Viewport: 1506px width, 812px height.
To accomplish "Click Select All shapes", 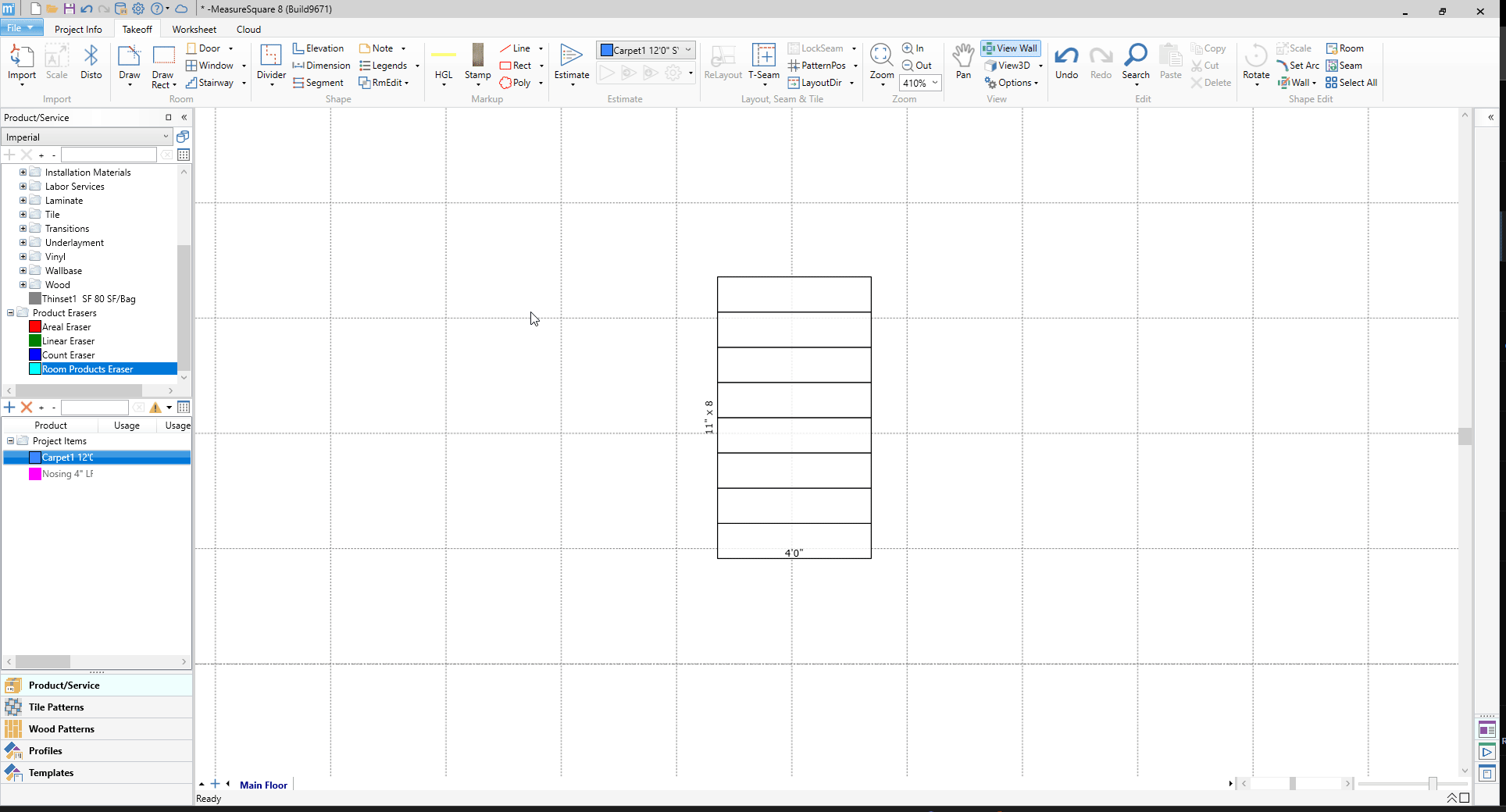I will pos(1351,83).
